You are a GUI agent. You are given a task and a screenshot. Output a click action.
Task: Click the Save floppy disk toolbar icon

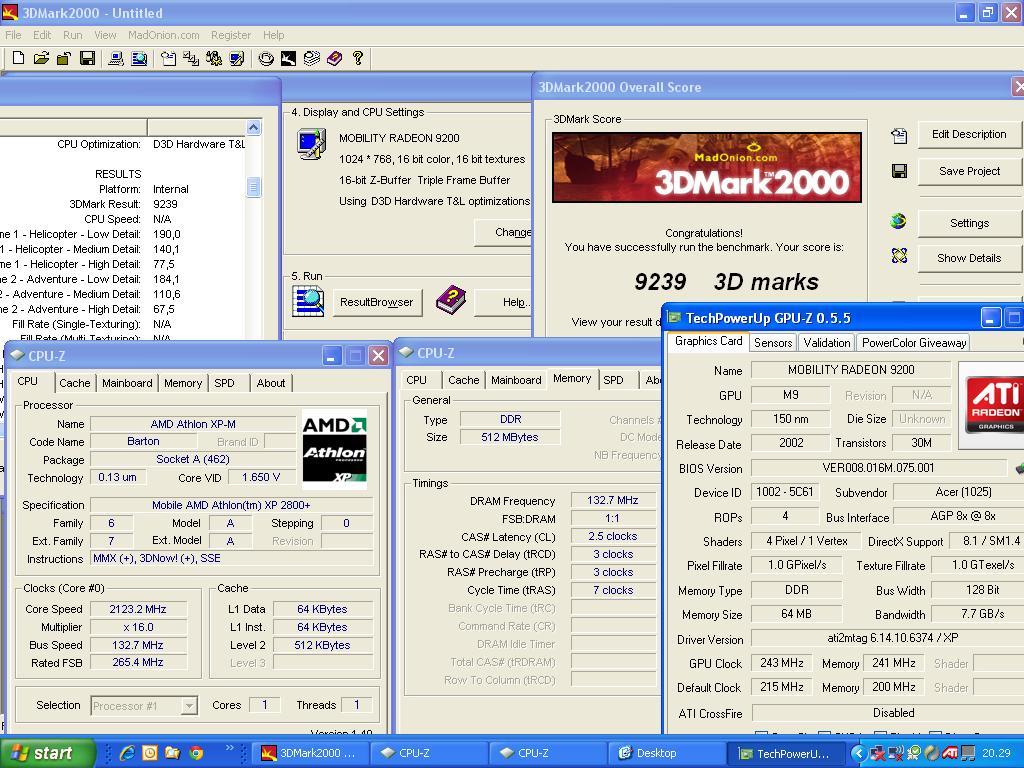(87, 58)
